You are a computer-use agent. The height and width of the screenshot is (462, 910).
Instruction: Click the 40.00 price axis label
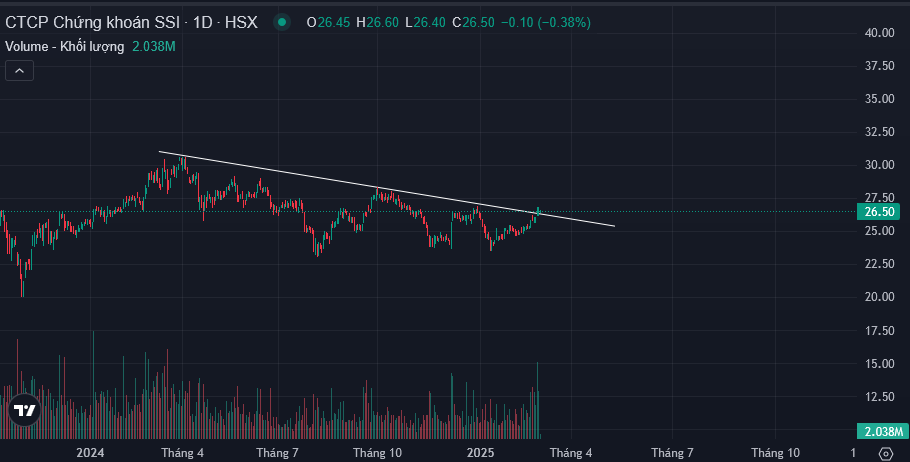879,33
